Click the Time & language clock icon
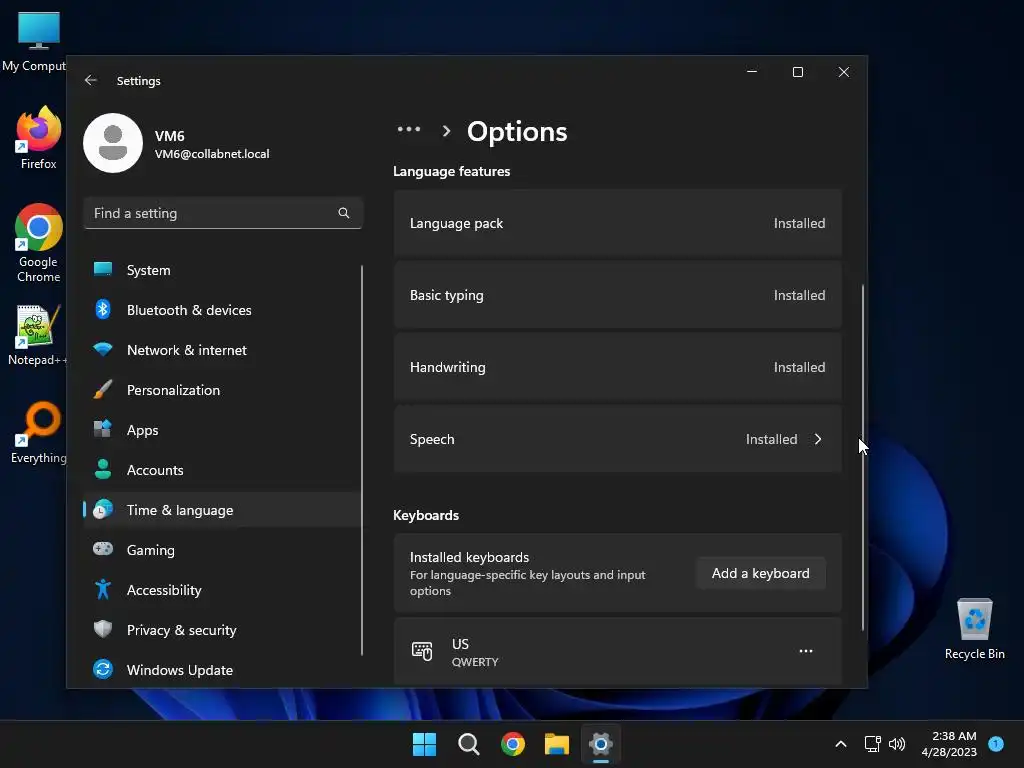 pyautogui.click(x=103, y=509)
